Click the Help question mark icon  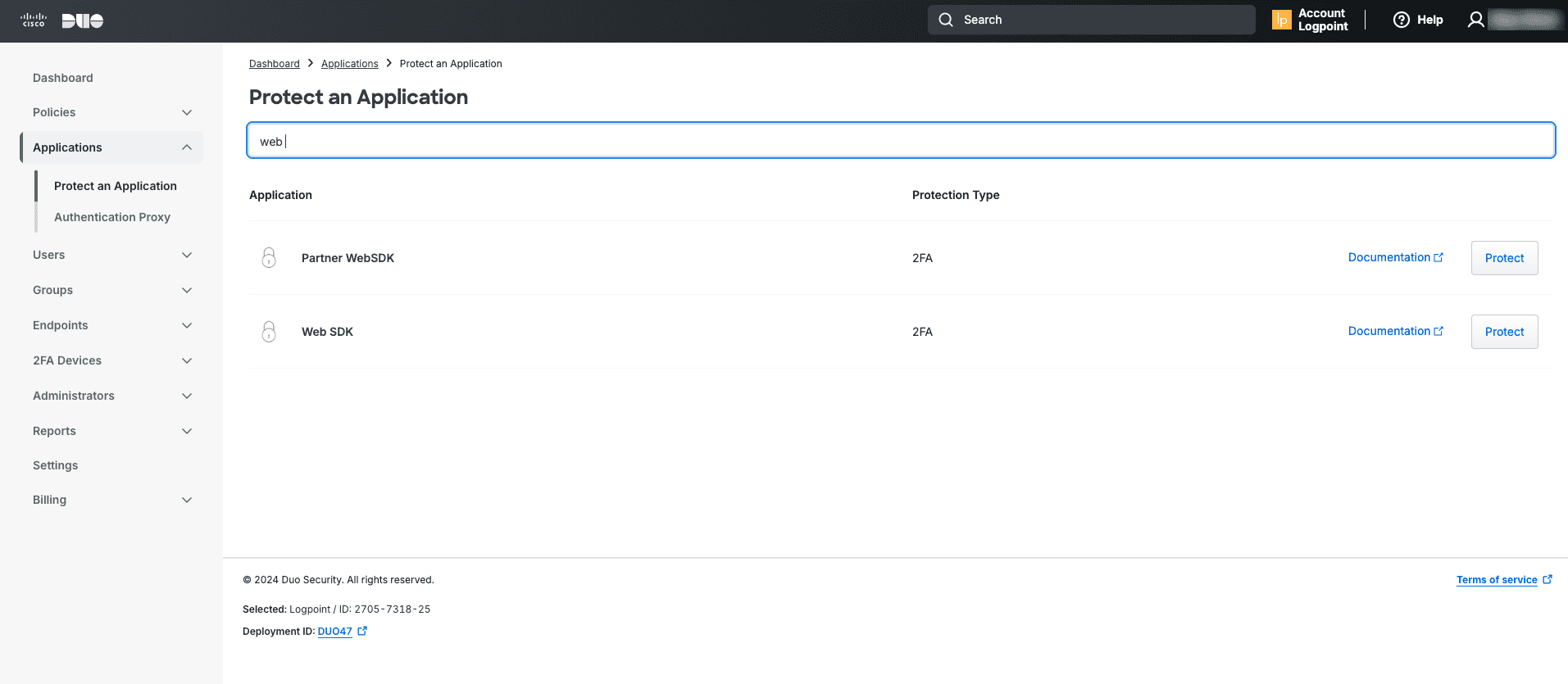coord(1401,20)
